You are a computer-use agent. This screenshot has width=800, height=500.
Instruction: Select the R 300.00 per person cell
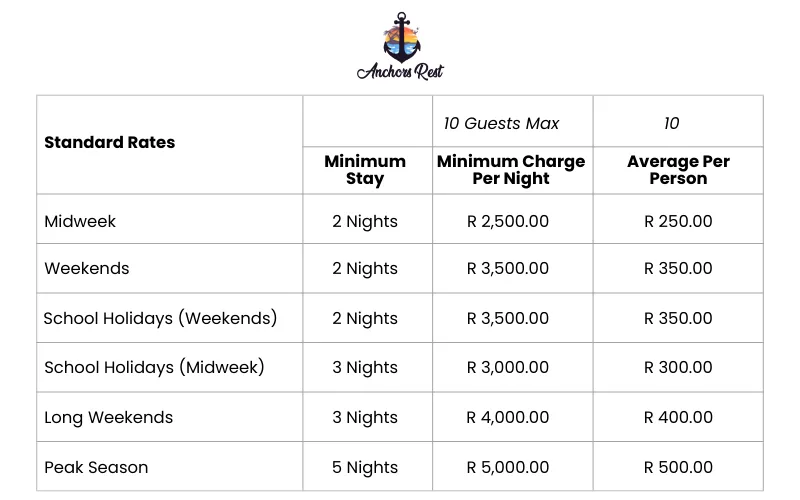tap(678, 367)
